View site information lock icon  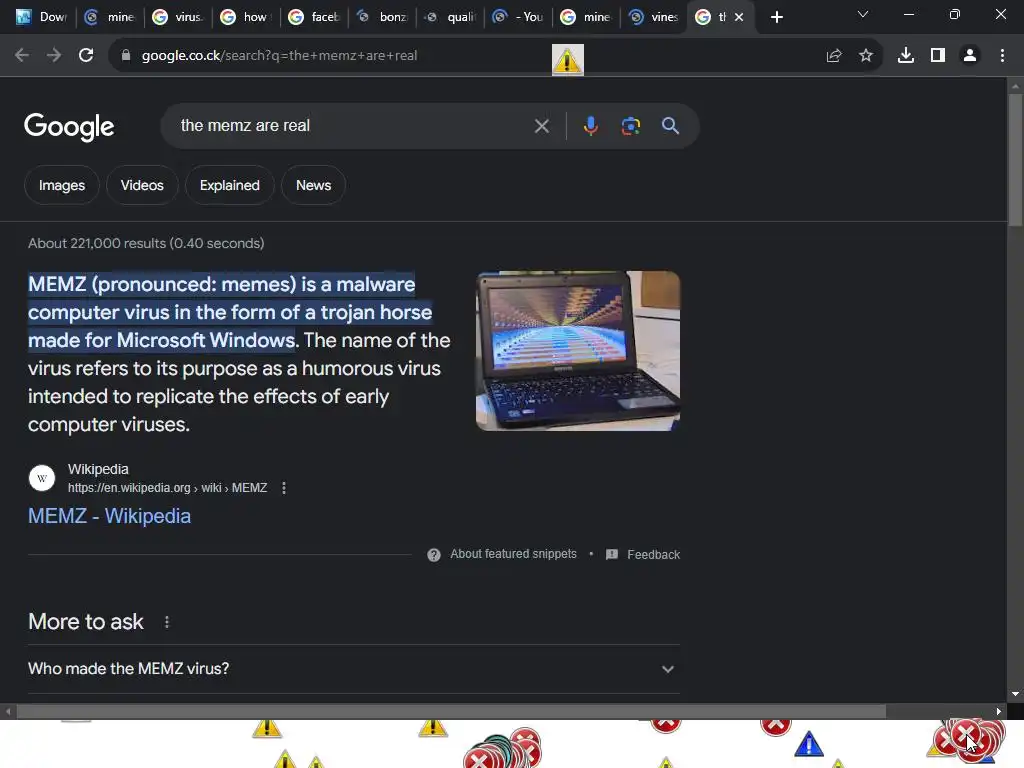tap(126, 56)
